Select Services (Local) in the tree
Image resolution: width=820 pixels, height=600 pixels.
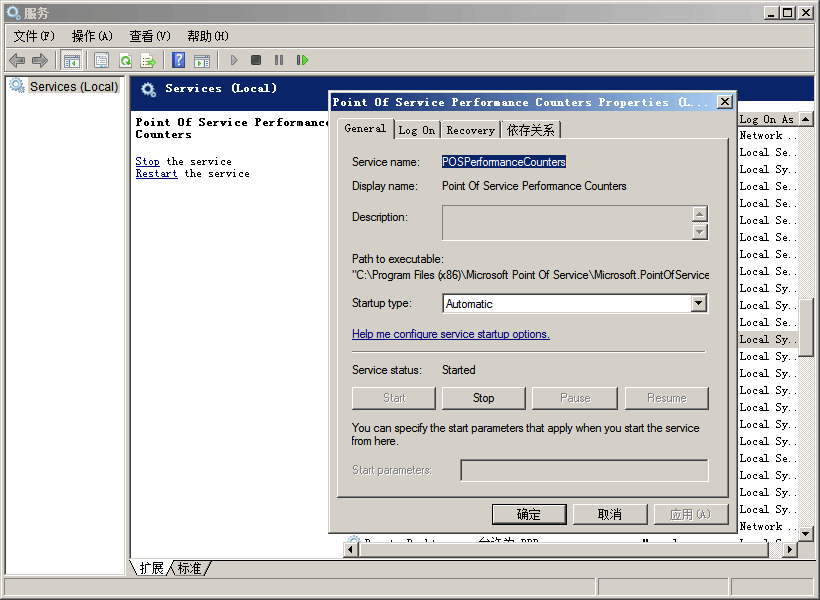point(73,87)
